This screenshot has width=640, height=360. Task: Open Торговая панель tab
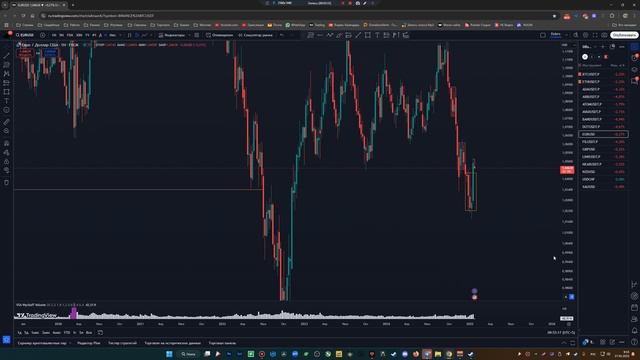(222, 343)
